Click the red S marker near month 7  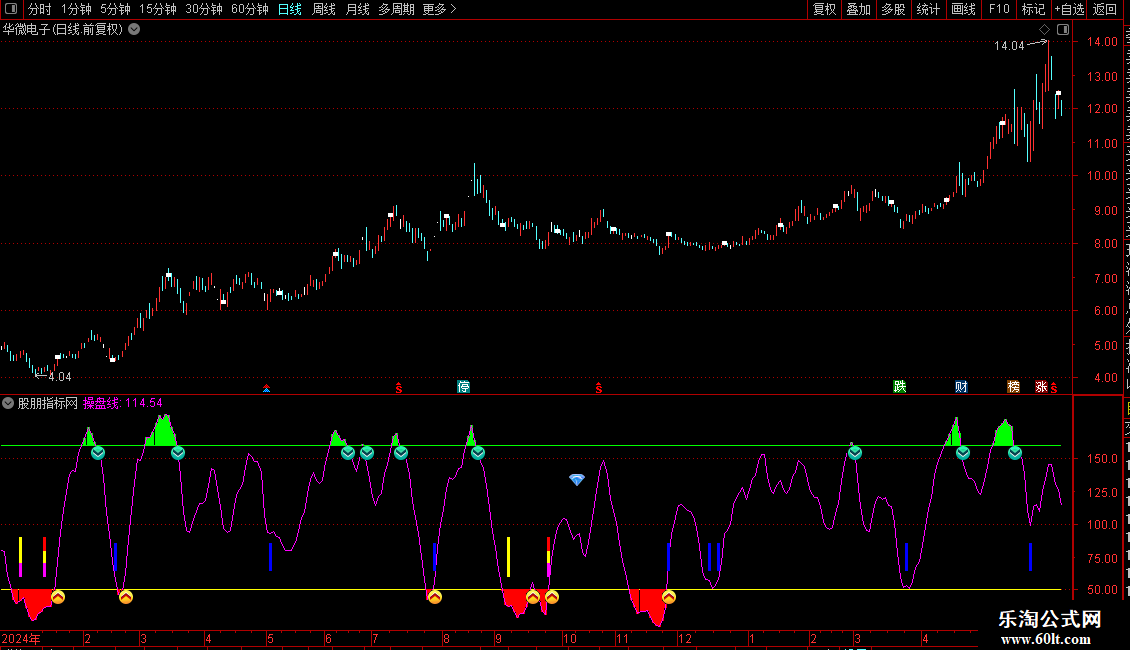pyautogui.click(x=399, y=388)
